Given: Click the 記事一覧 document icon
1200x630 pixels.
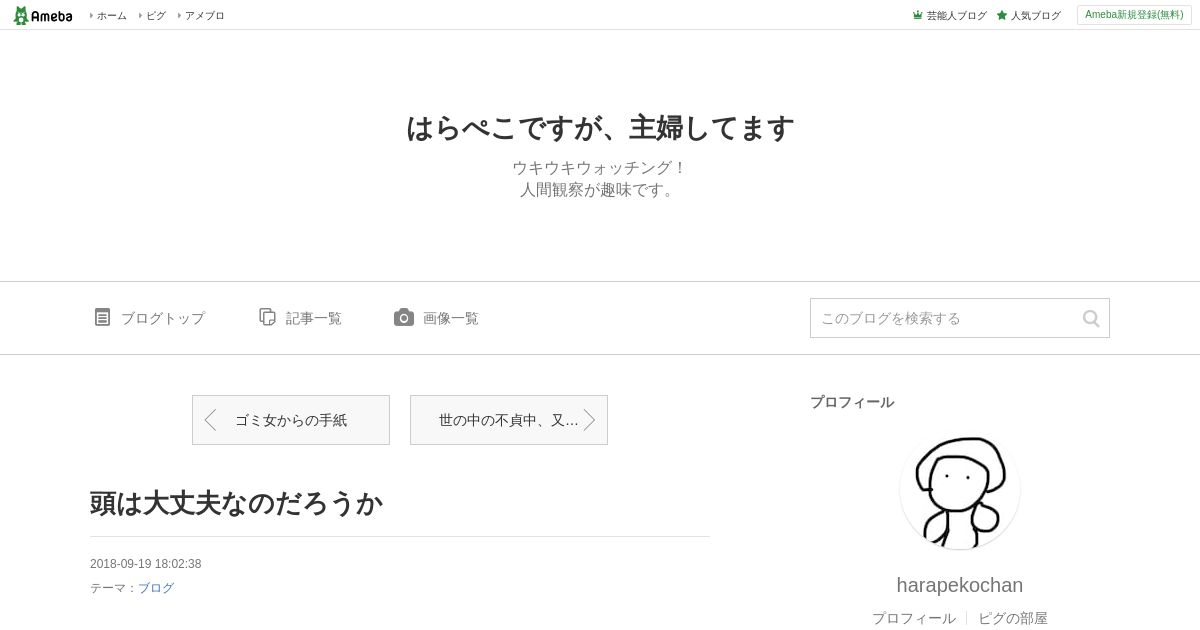Looking at the screenshot, I should coord(267,317).
